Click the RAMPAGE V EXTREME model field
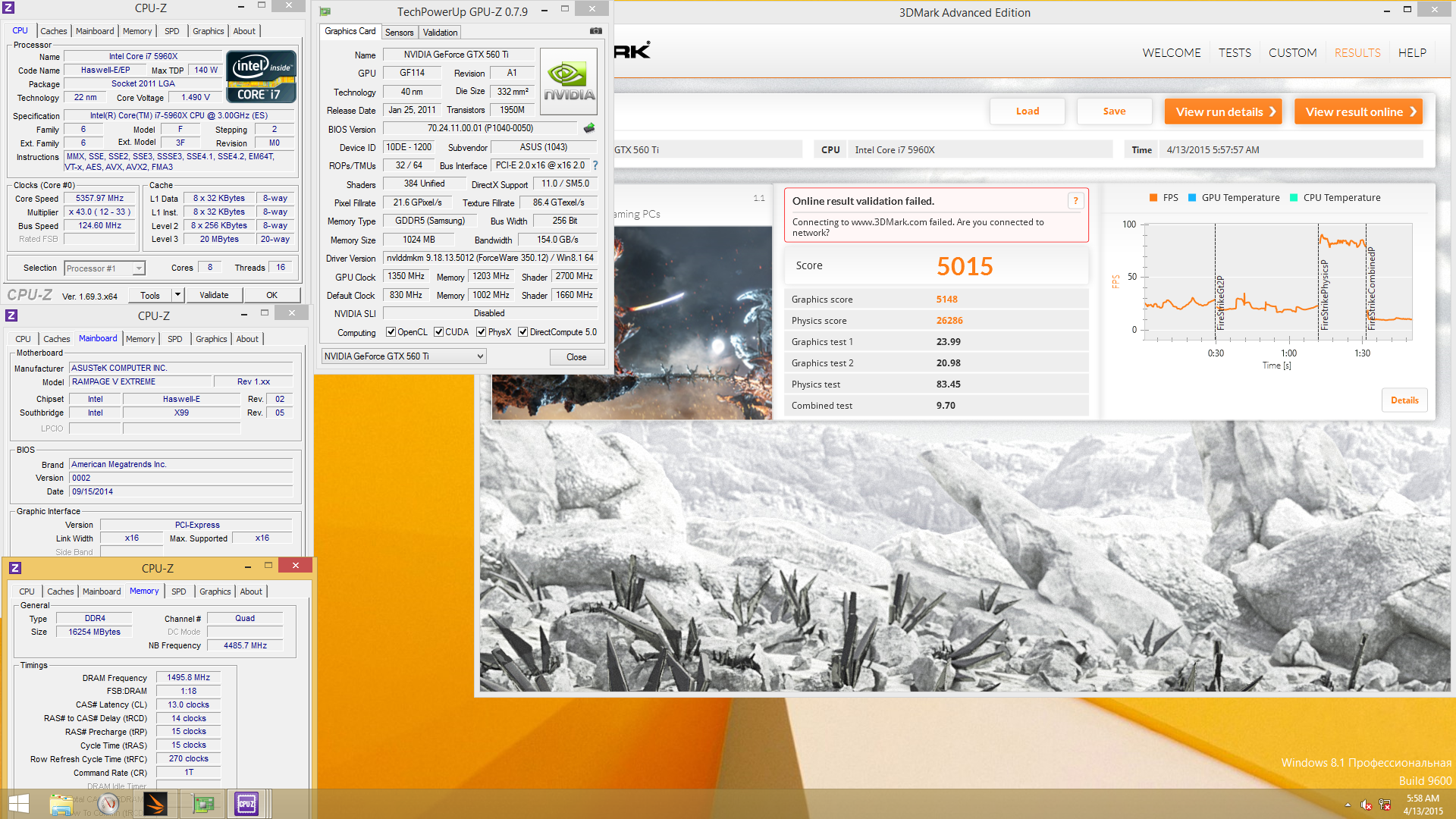Viewport: 1456px width, 819px height. [x=140, y=381]
